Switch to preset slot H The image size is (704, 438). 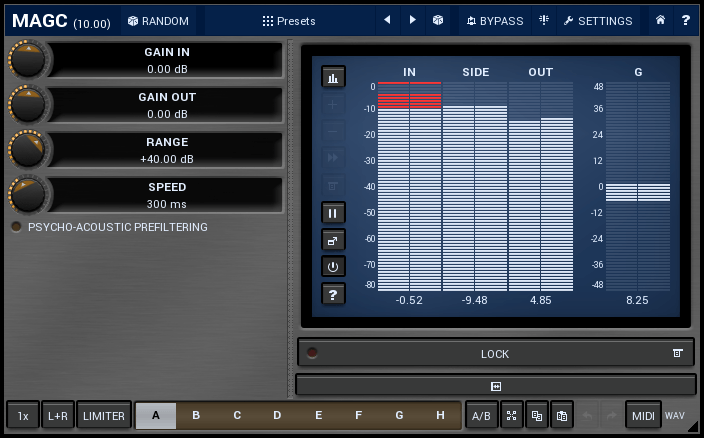440,415
